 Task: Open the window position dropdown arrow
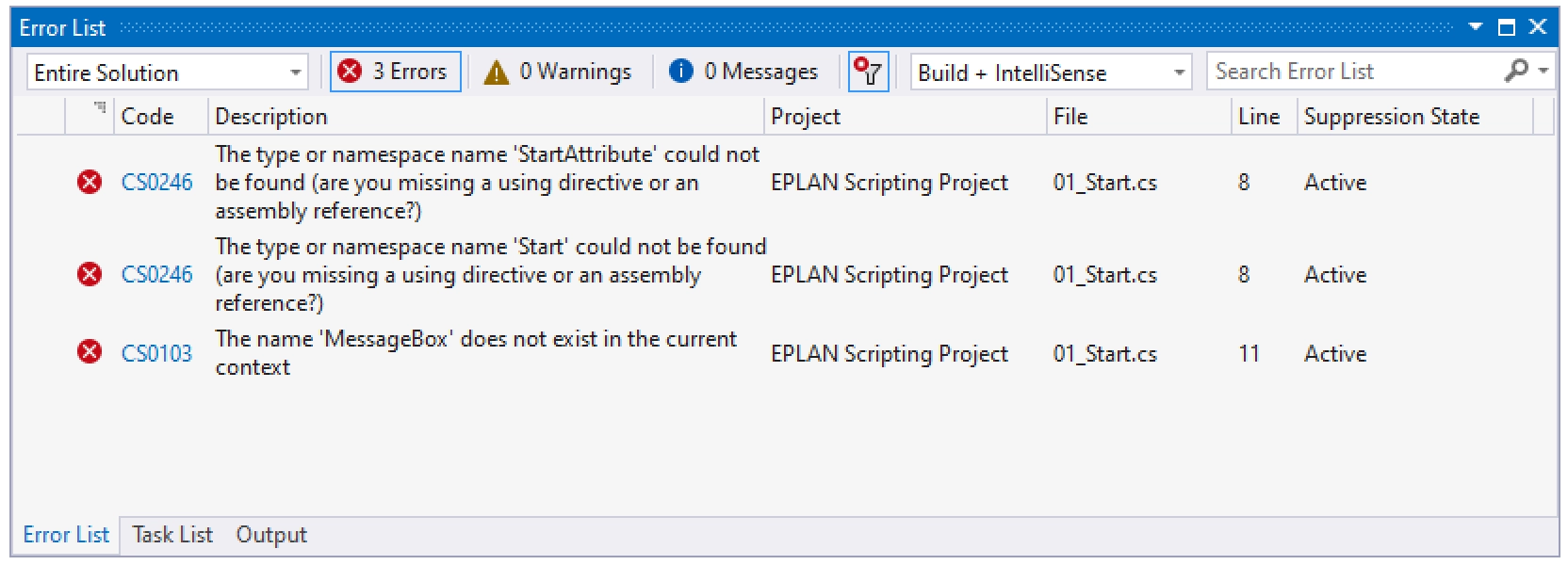click(1476, 27)
